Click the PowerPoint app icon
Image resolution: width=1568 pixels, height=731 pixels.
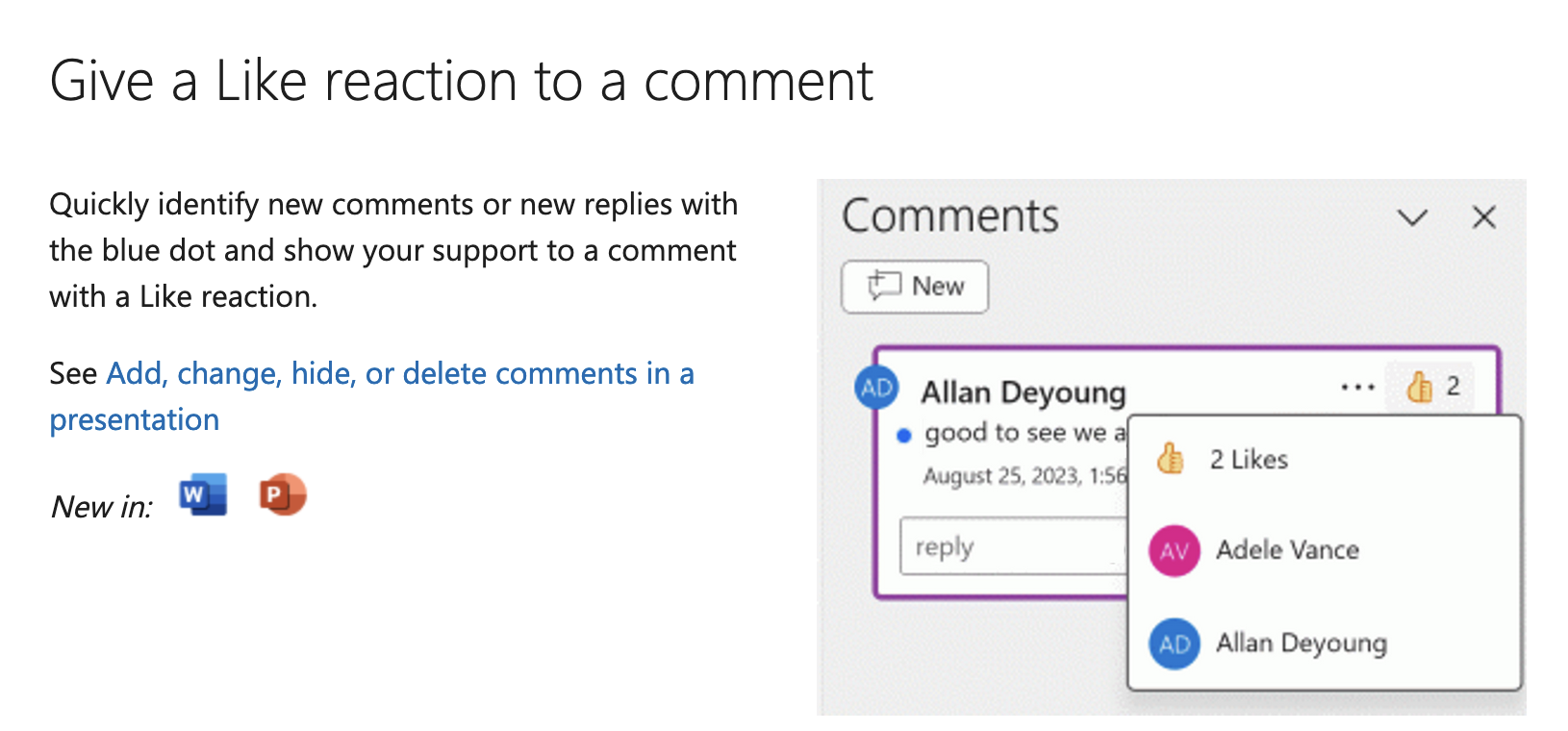point(282,495)
